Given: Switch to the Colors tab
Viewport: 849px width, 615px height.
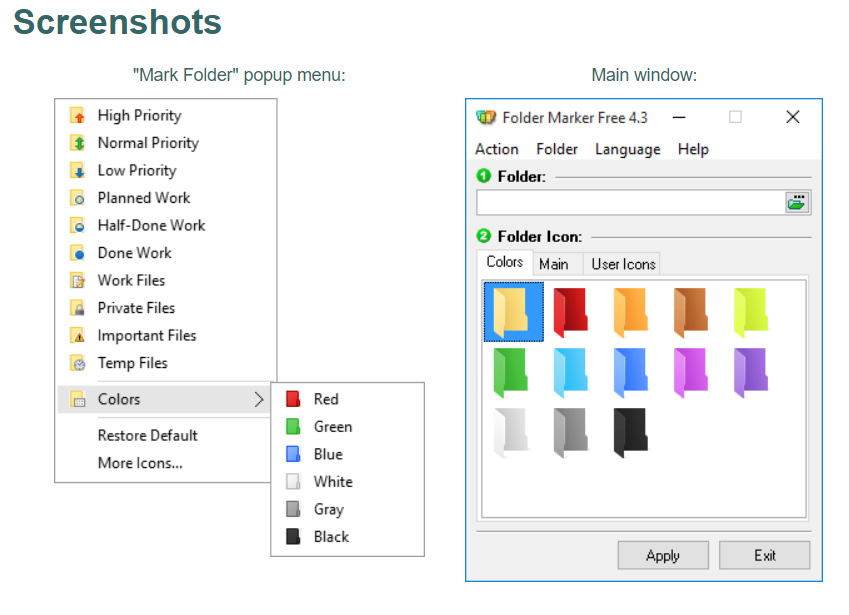Looking at the screenshot, I should point(505,262).
